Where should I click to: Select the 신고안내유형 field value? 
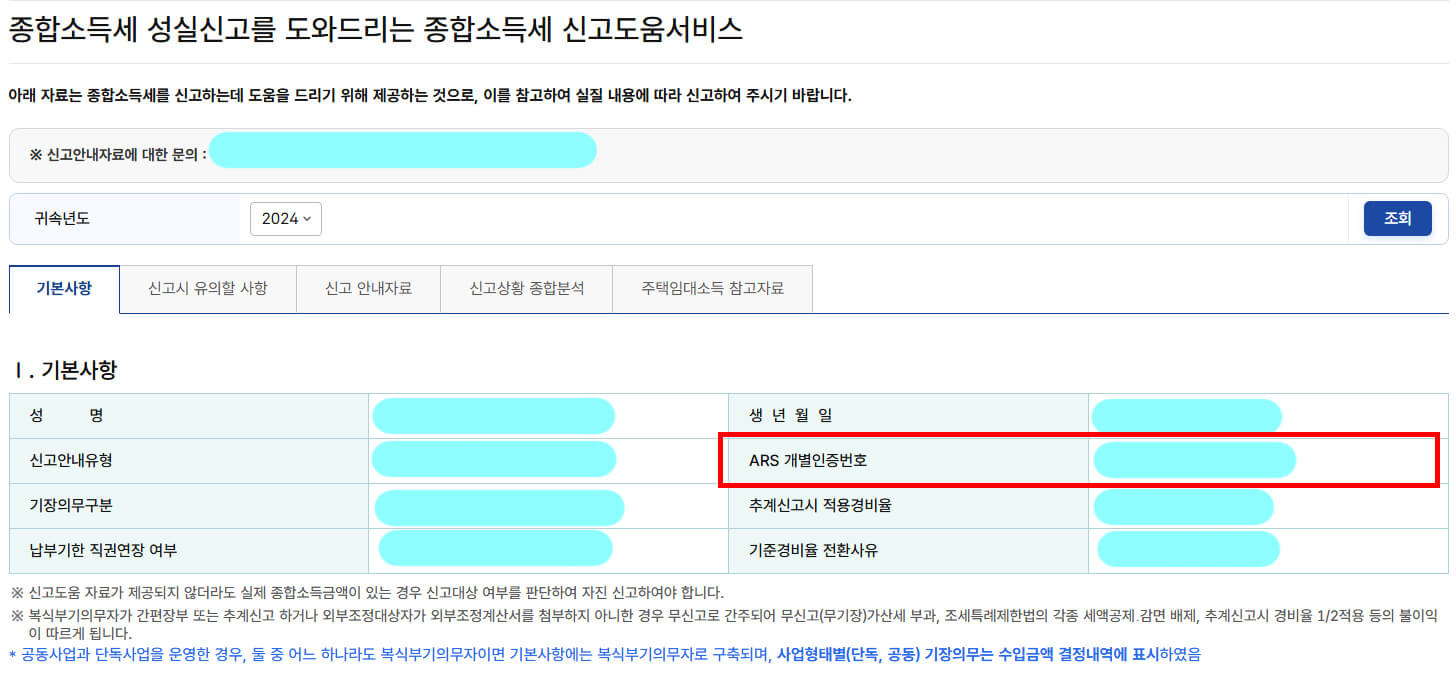point(494,460)
